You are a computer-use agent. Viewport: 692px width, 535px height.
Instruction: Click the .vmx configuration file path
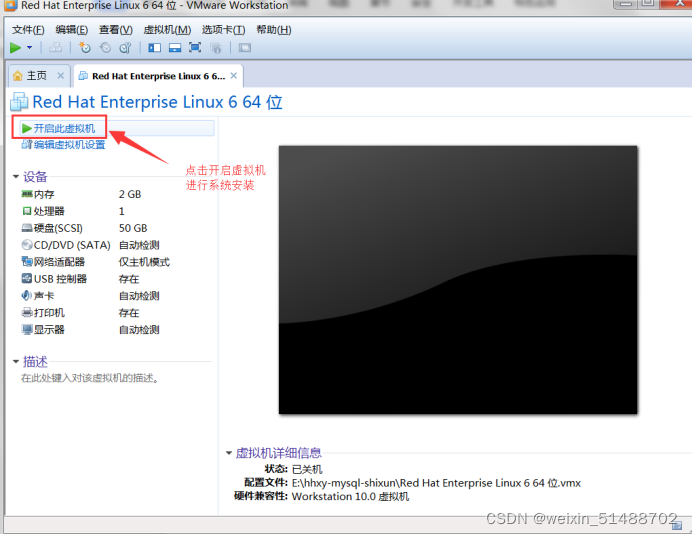pos(436,483)
